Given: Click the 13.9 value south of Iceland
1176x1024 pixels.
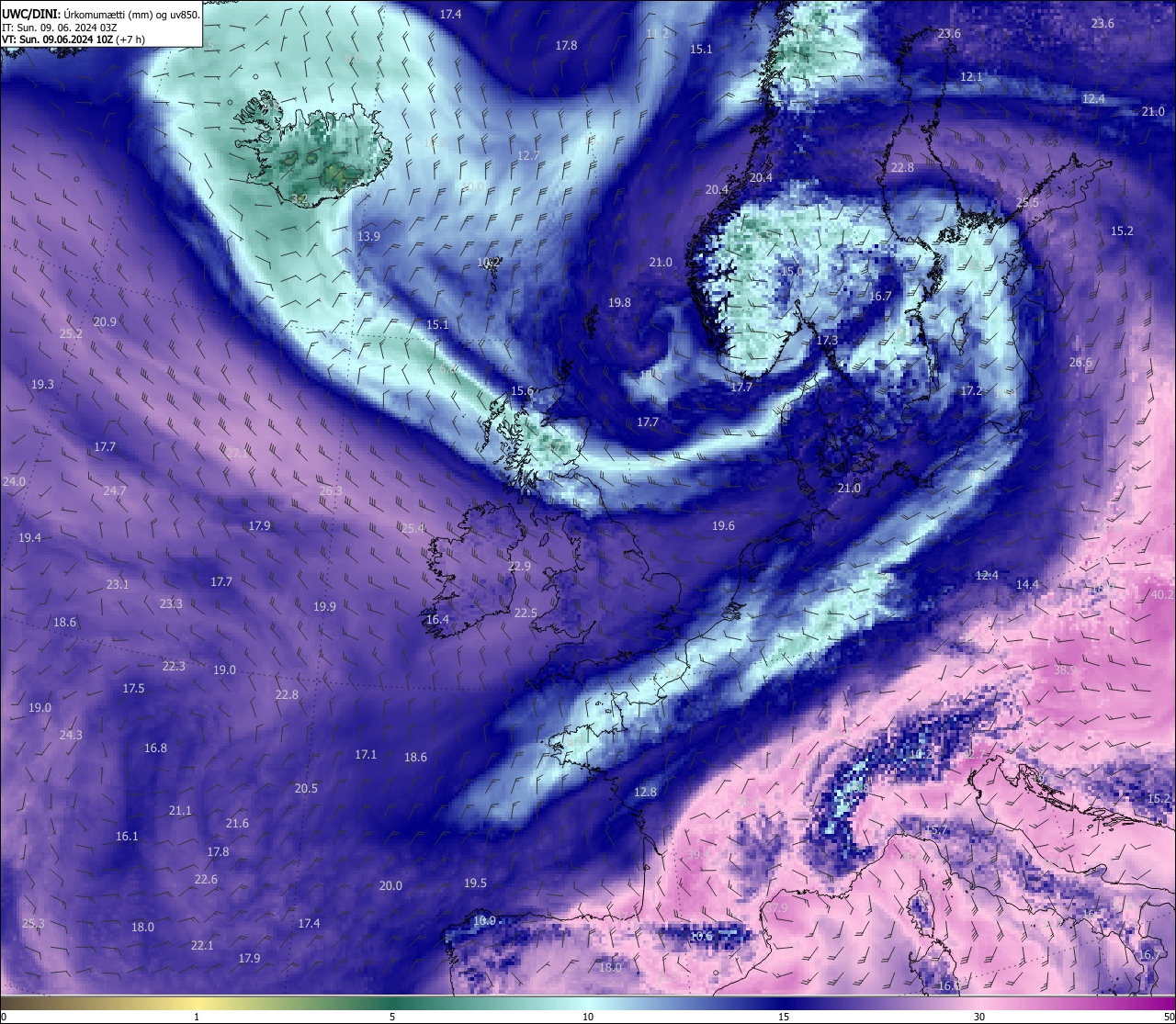Looking at the screenshot, I should [368, 237].
